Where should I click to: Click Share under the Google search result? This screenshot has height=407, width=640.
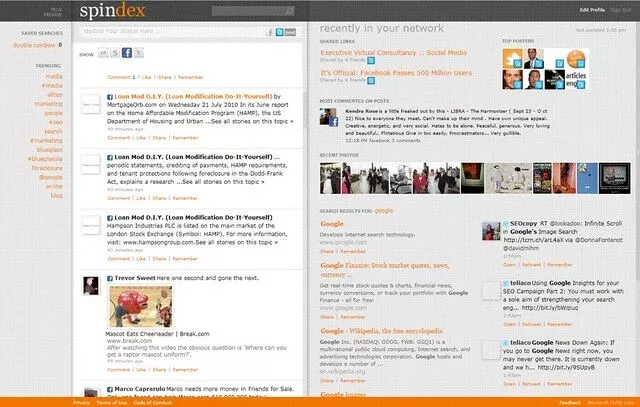pyautogui.click(x=327, y=252)
